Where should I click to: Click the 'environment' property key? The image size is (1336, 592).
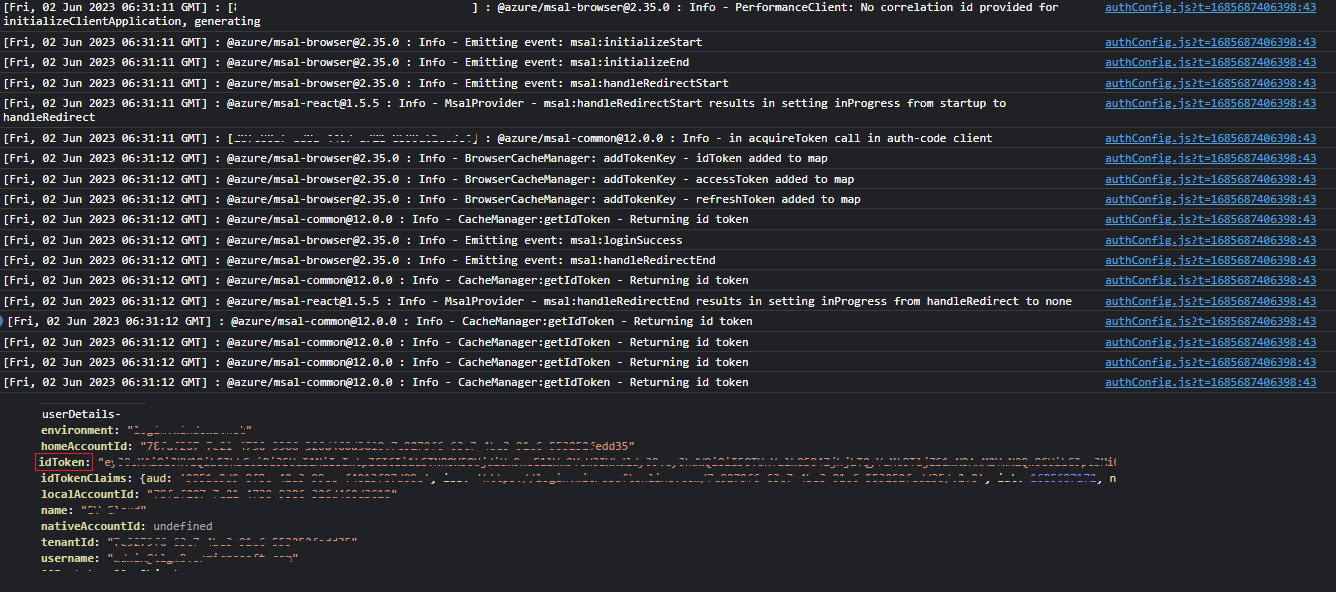pyautogui.click(x=79, y=430)
